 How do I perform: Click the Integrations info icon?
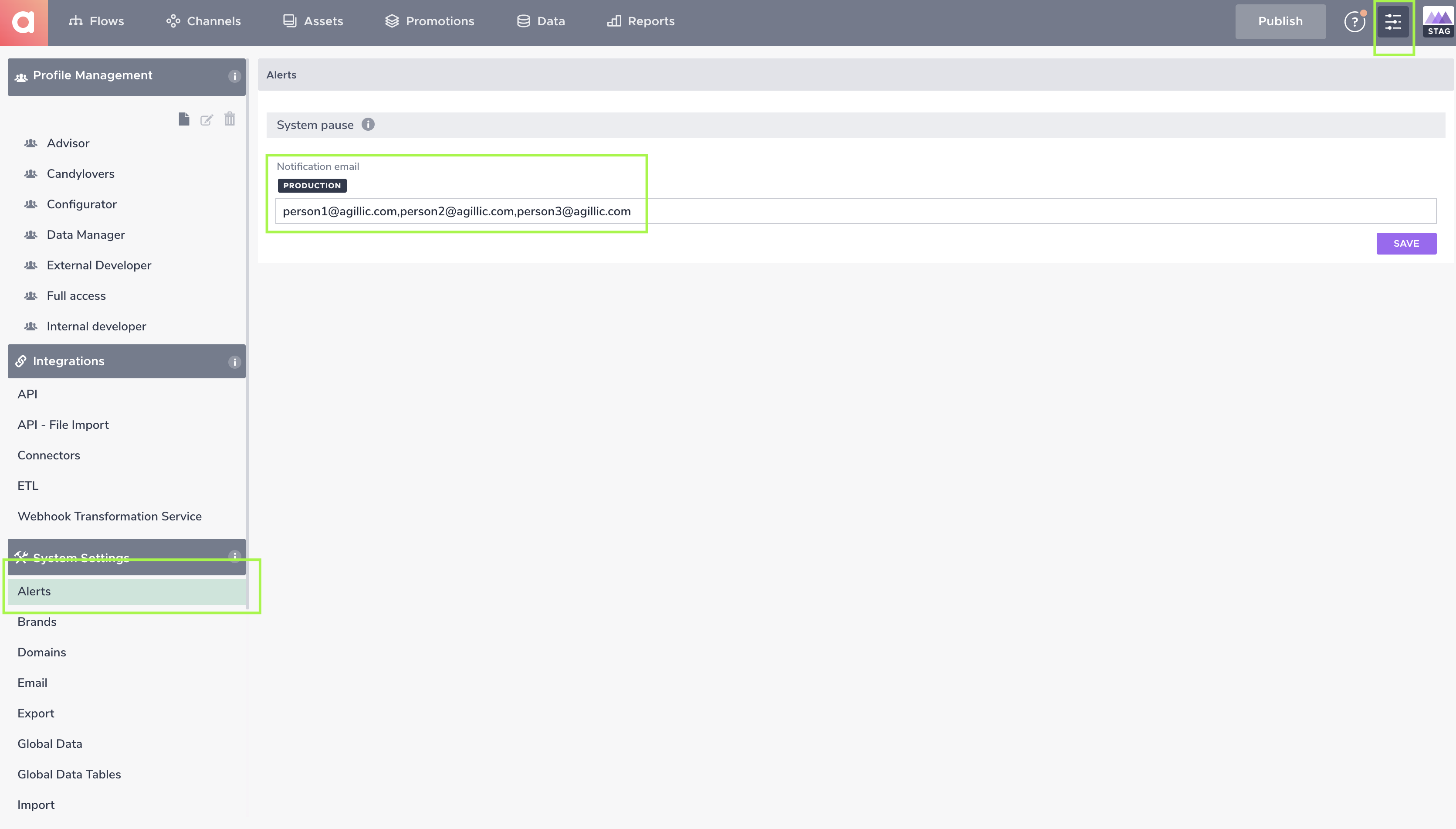click(x=234, y=362)
